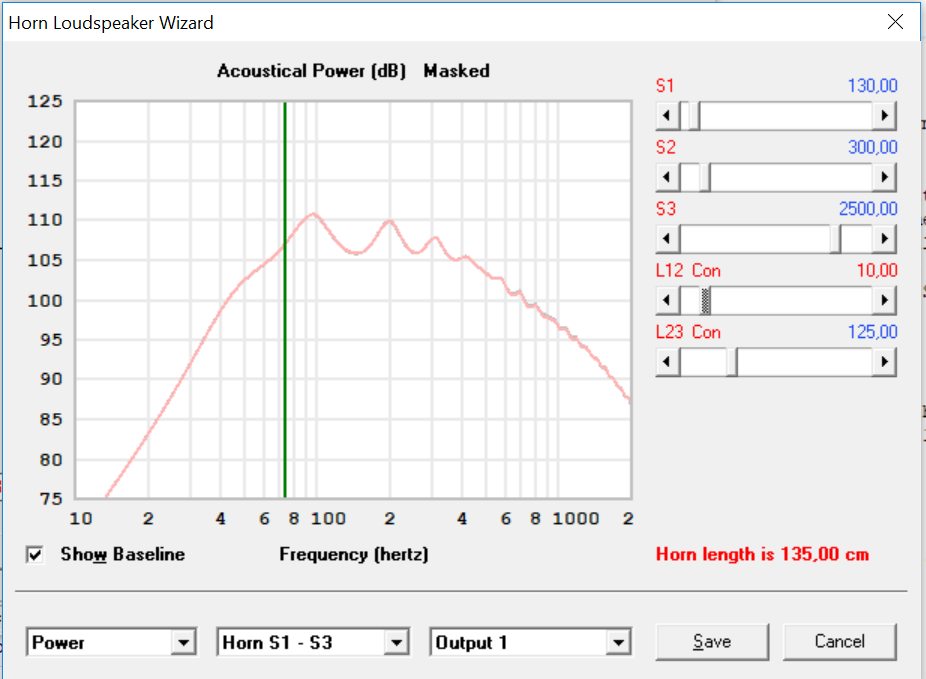Click the S3 slider left arrow
926x679 pixels.
click(667, 239)
